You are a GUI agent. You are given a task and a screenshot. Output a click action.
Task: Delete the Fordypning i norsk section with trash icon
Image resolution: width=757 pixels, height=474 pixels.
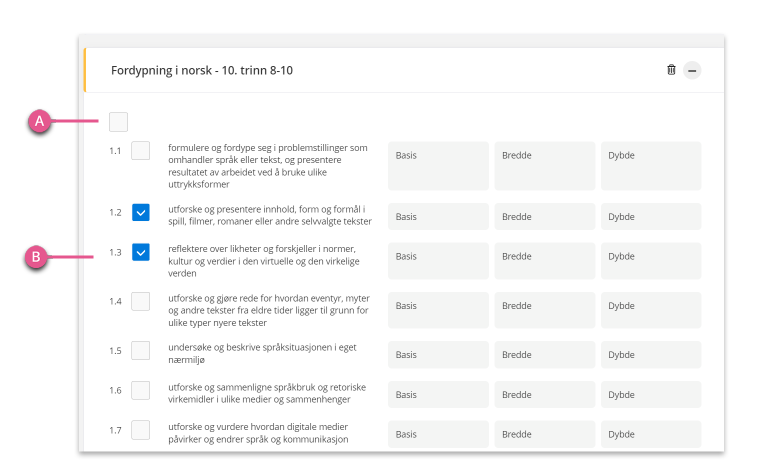(671, 70)
